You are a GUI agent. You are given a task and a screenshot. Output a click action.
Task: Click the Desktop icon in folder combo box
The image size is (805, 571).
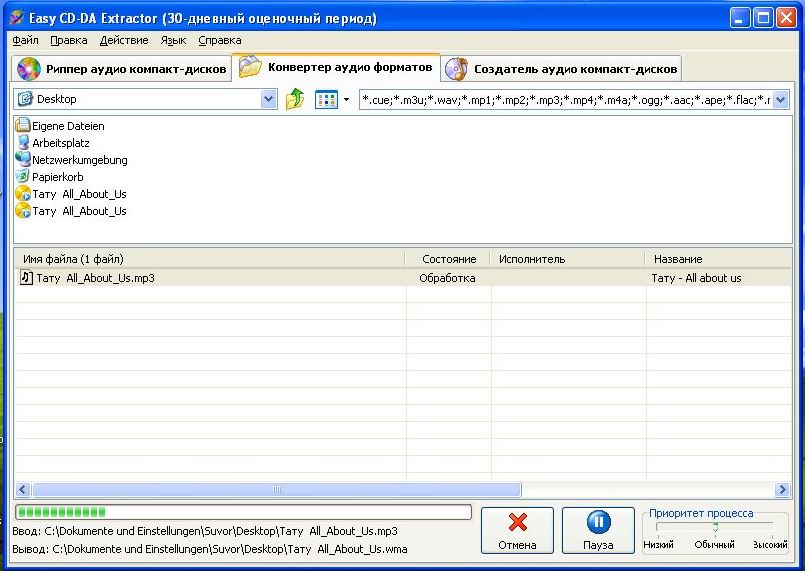pyautogui.click(x=26, y=99)
